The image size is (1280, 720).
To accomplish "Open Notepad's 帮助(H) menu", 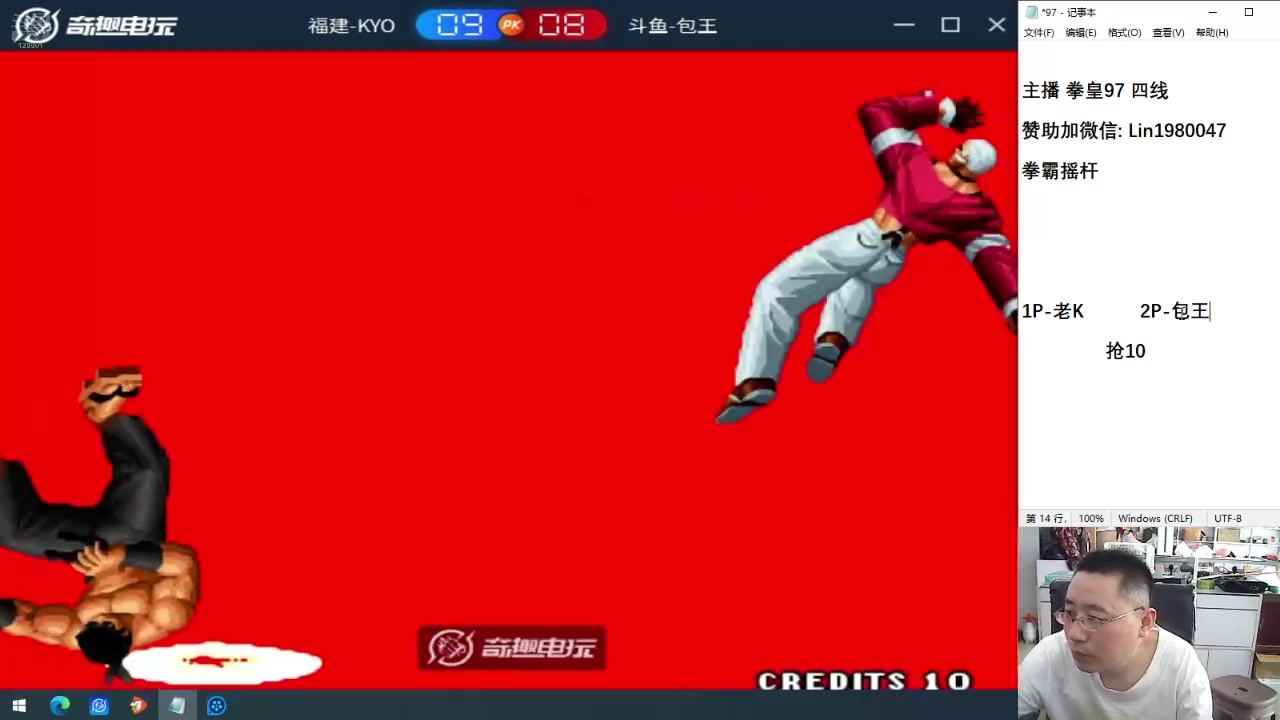I will pyautogui.click(x=1212, y=33).
